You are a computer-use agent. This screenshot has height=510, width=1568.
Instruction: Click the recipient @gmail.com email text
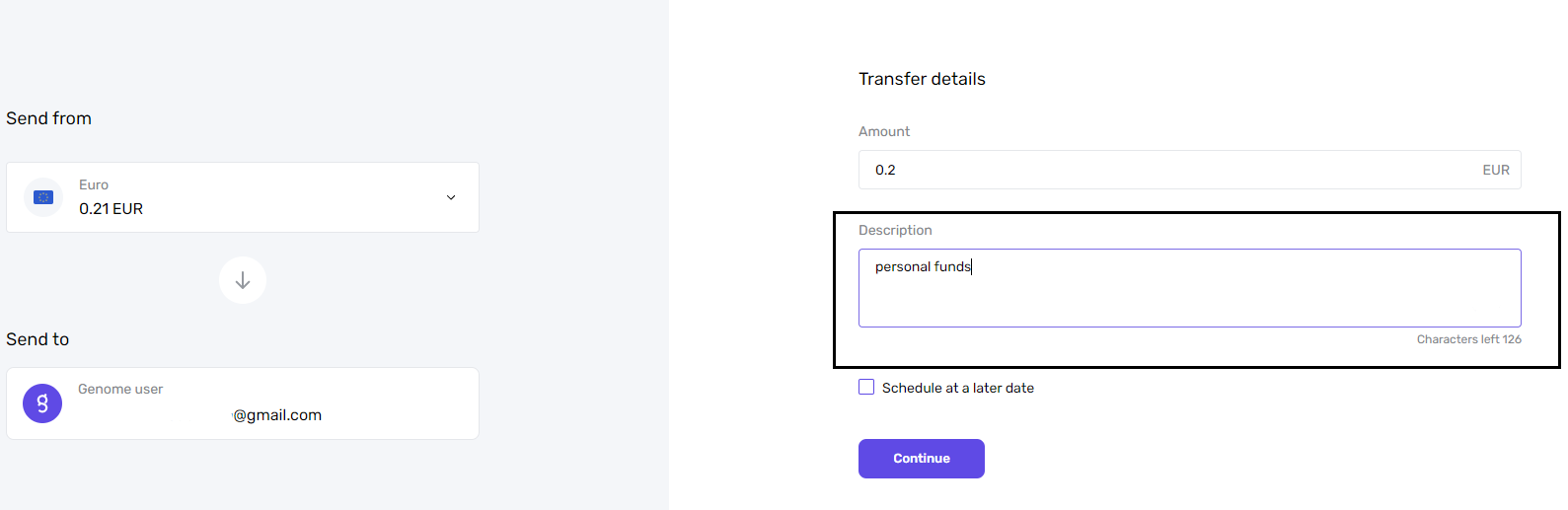click(277, 415)
